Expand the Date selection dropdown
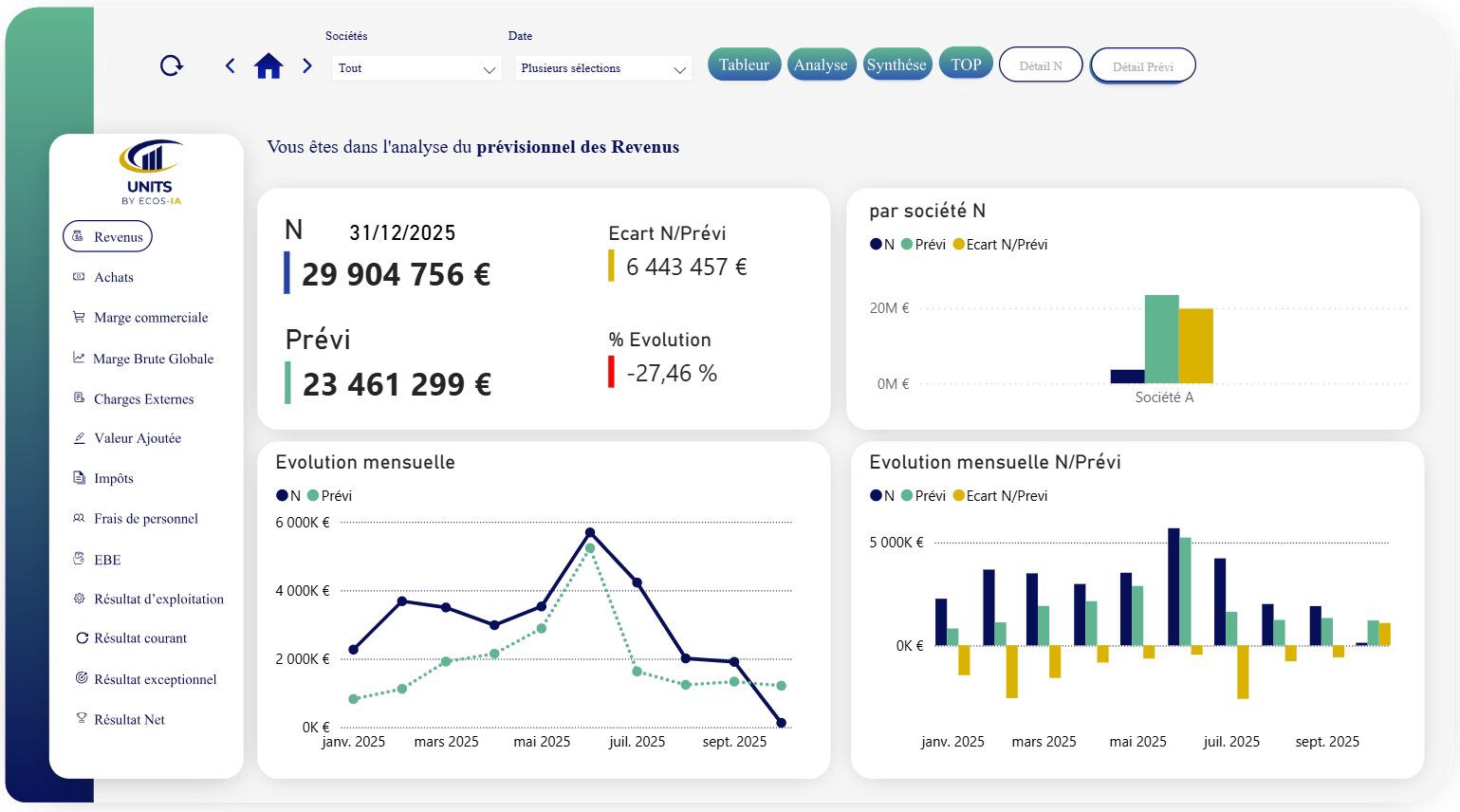The width and height of the screenshot is (1460, 812). (602, 68)
